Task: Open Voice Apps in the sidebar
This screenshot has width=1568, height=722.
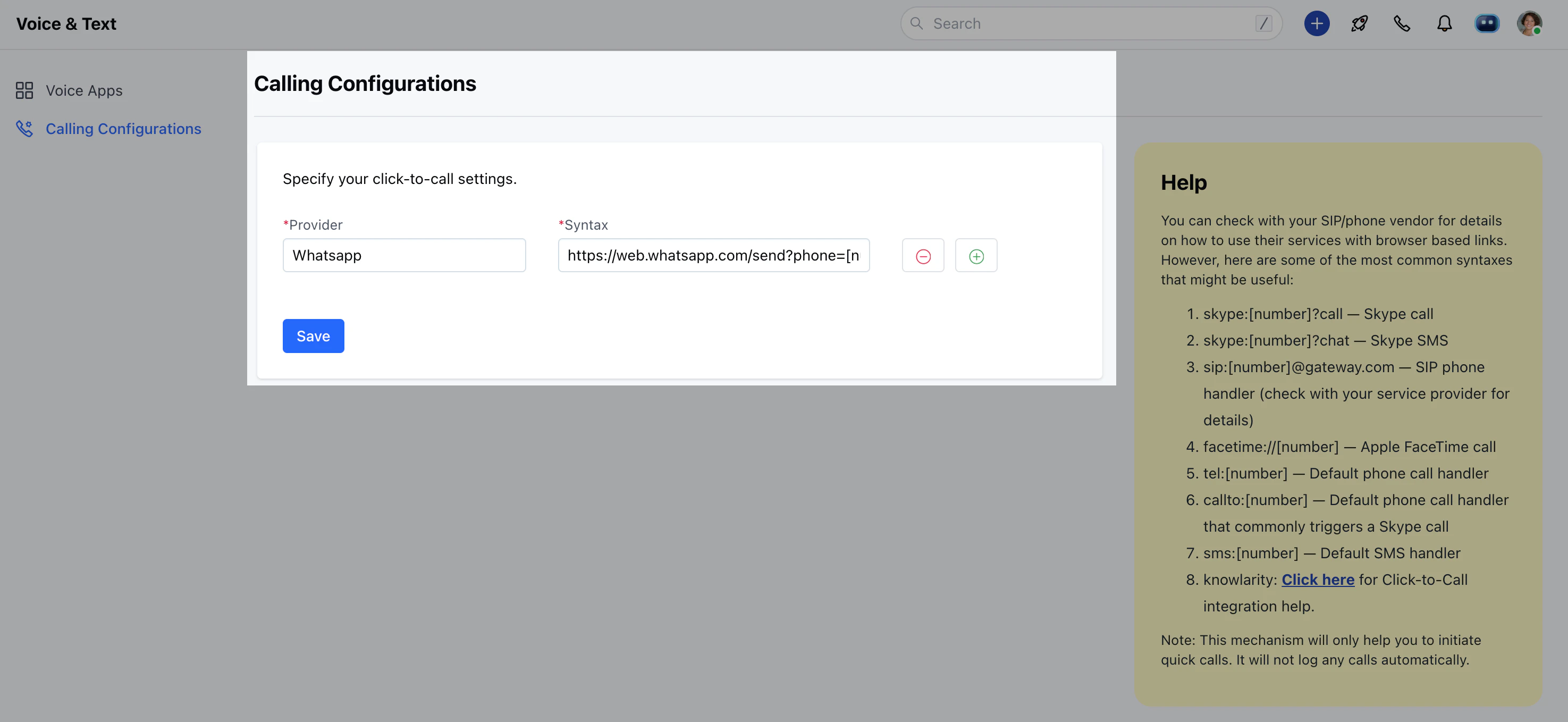Action: [84, 91]
